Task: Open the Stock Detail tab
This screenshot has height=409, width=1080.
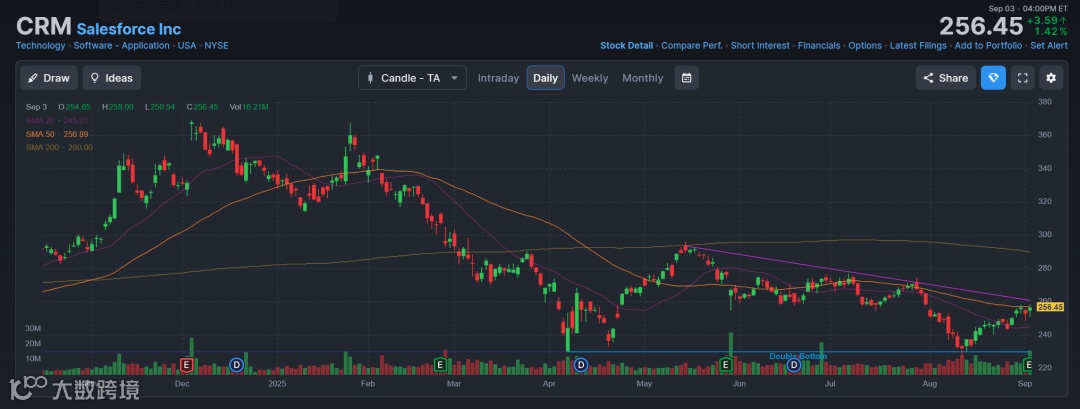Action: point(627,45)
